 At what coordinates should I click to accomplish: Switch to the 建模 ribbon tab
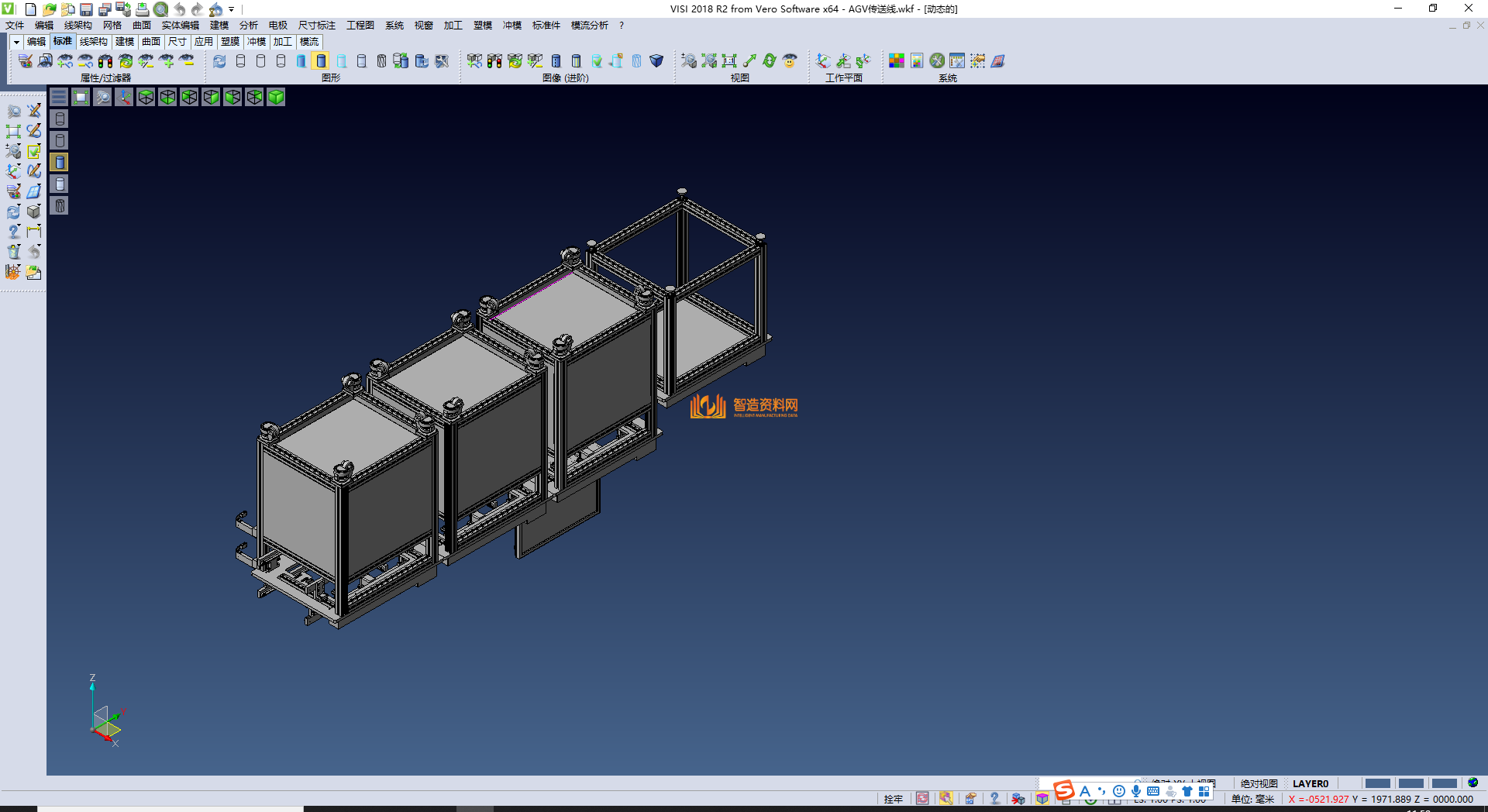(124, 42)
